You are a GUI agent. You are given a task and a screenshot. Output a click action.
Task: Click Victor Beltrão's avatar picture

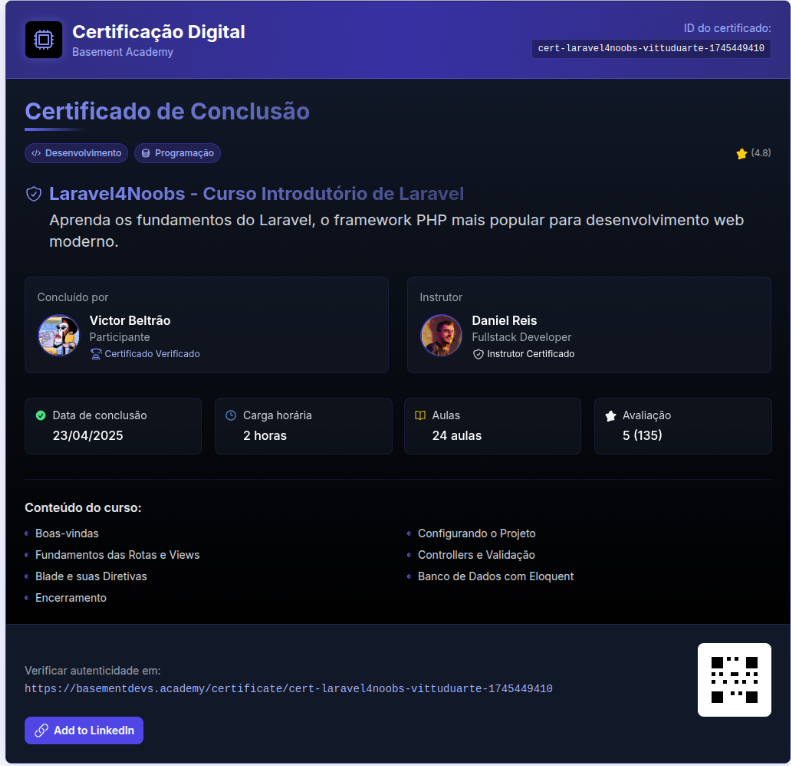[x=59, y=335]
